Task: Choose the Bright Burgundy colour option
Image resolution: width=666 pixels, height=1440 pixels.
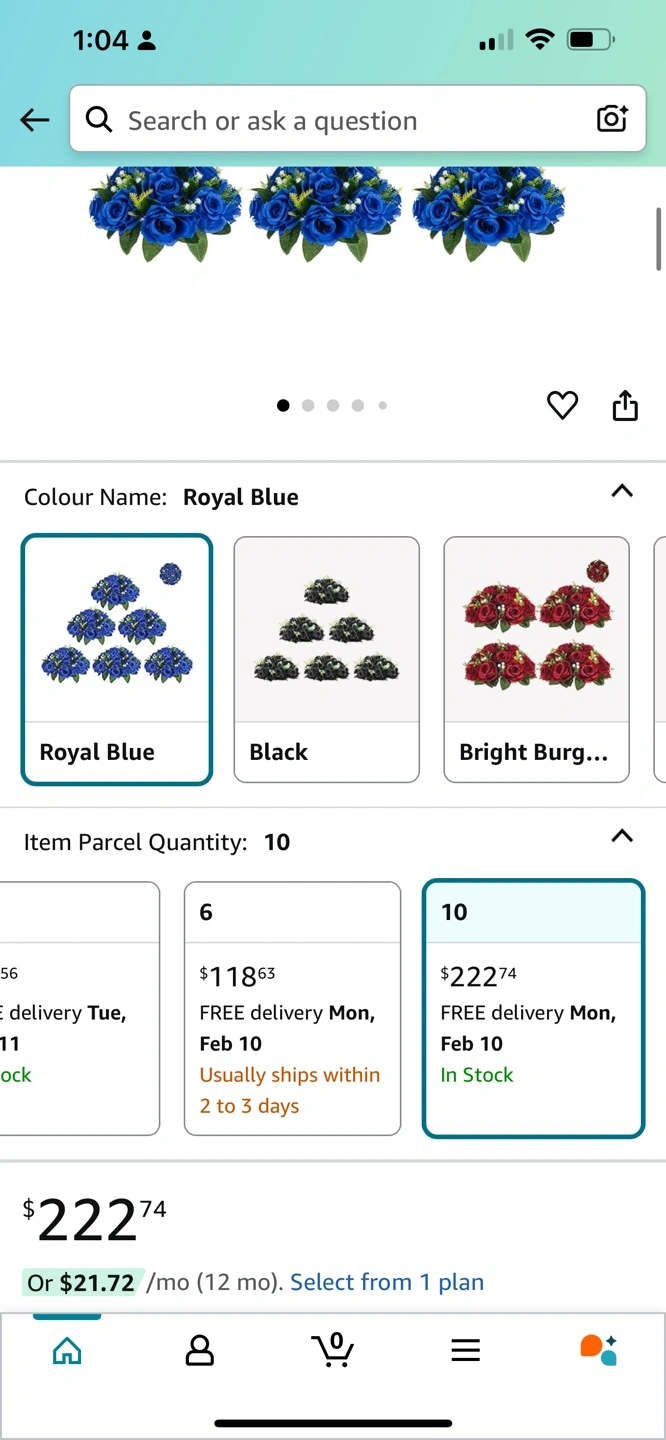Action: (536, 660)
